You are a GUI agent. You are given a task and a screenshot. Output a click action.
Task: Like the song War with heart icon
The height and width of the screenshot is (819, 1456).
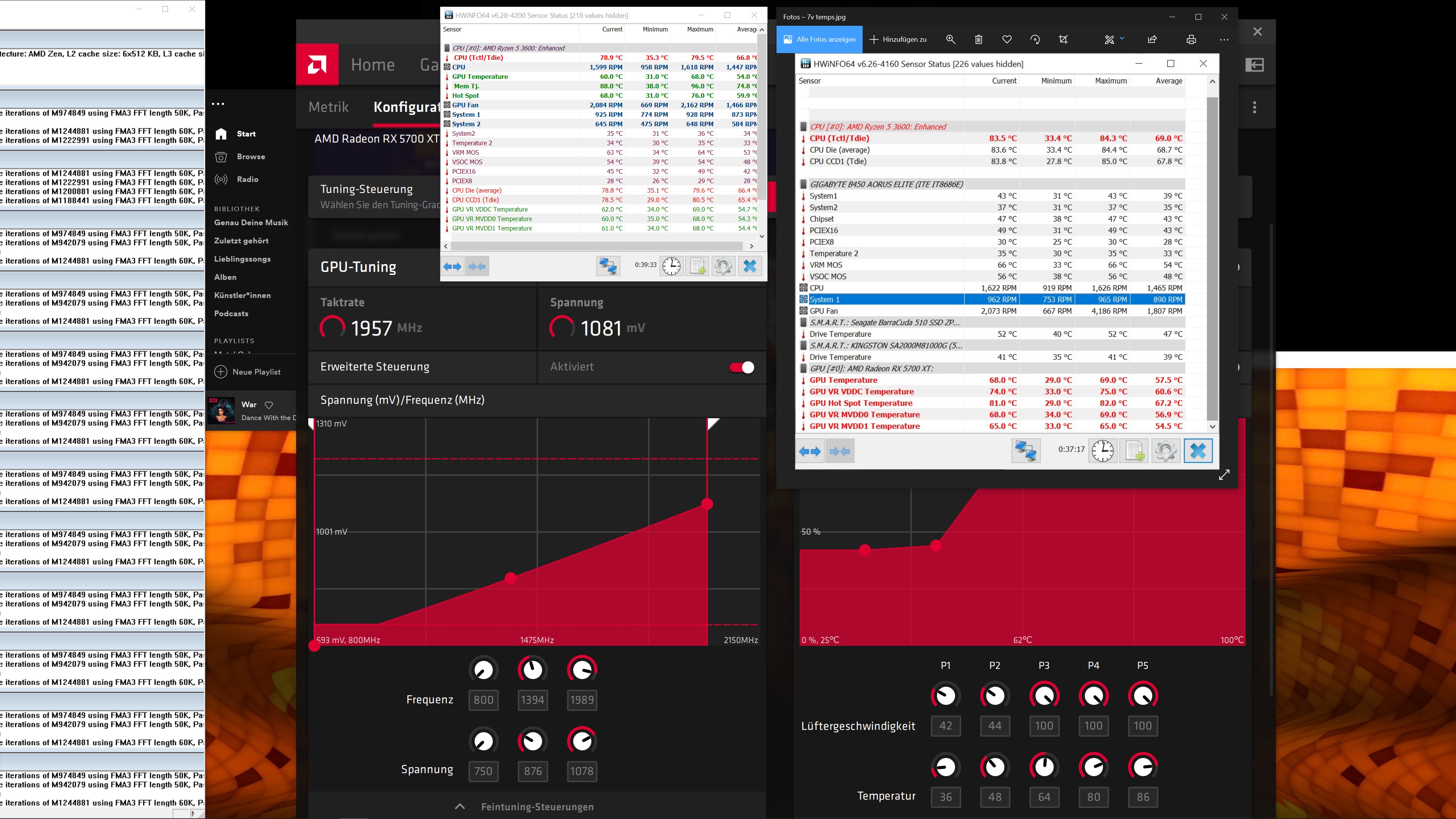click(x=269, y=405)
